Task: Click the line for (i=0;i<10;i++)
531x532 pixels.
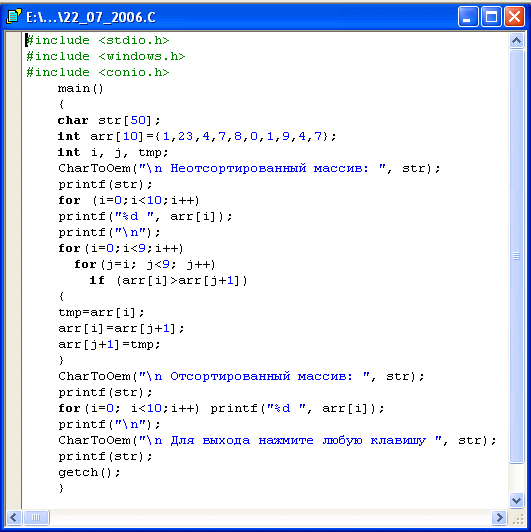Action: 129,200
